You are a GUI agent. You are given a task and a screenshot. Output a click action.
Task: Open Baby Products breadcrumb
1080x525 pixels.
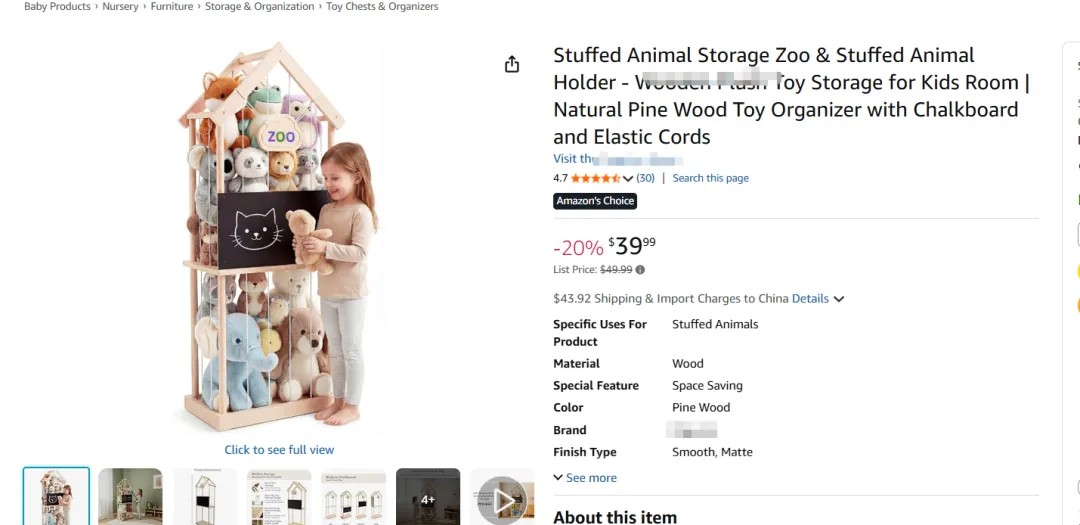pyautogui.click(x=57, y=7)
